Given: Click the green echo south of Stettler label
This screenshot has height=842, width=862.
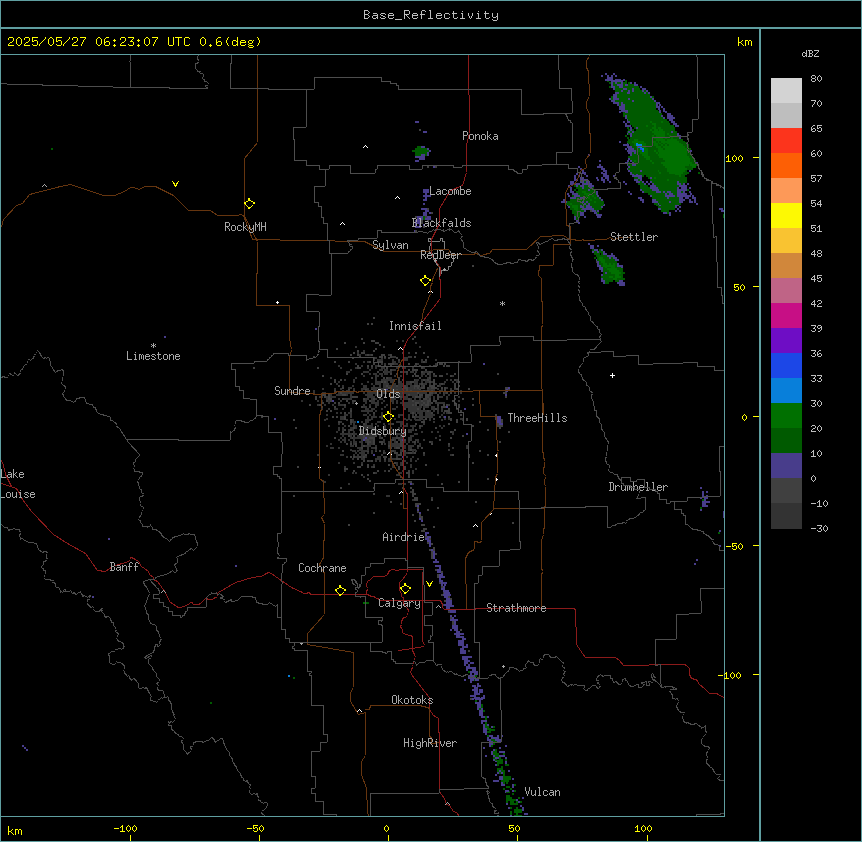Looking at the screenshot, I should [609, 265].
